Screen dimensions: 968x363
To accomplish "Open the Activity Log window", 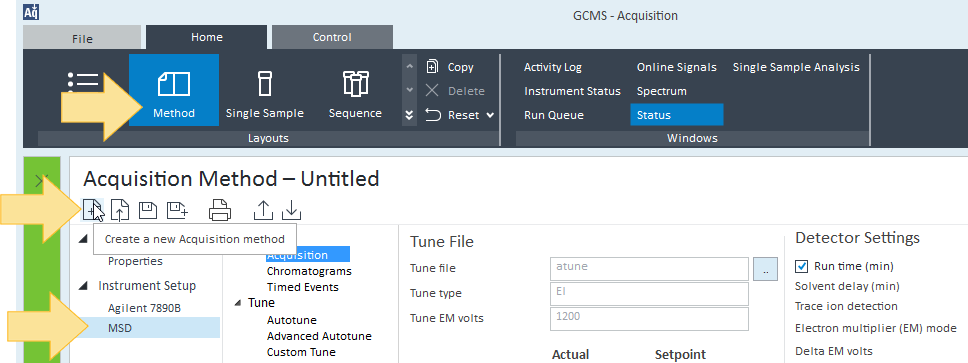I will coord(553,67).
